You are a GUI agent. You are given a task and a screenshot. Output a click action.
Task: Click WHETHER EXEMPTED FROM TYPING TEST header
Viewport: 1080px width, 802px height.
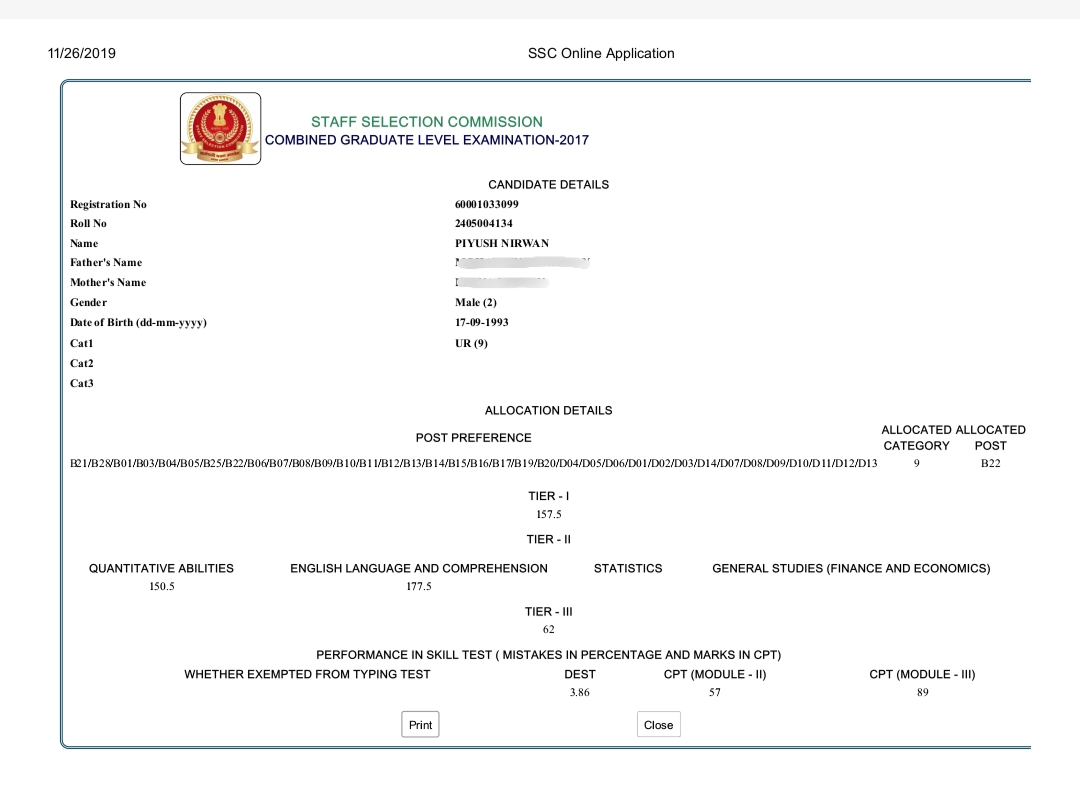[x=307, y=675]
